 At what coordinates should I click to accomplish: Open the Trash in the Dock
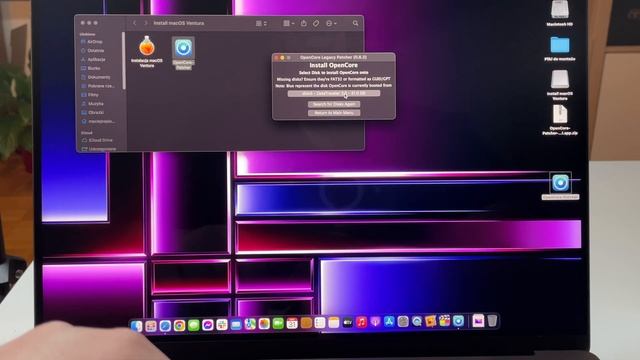tap(493, 321)
